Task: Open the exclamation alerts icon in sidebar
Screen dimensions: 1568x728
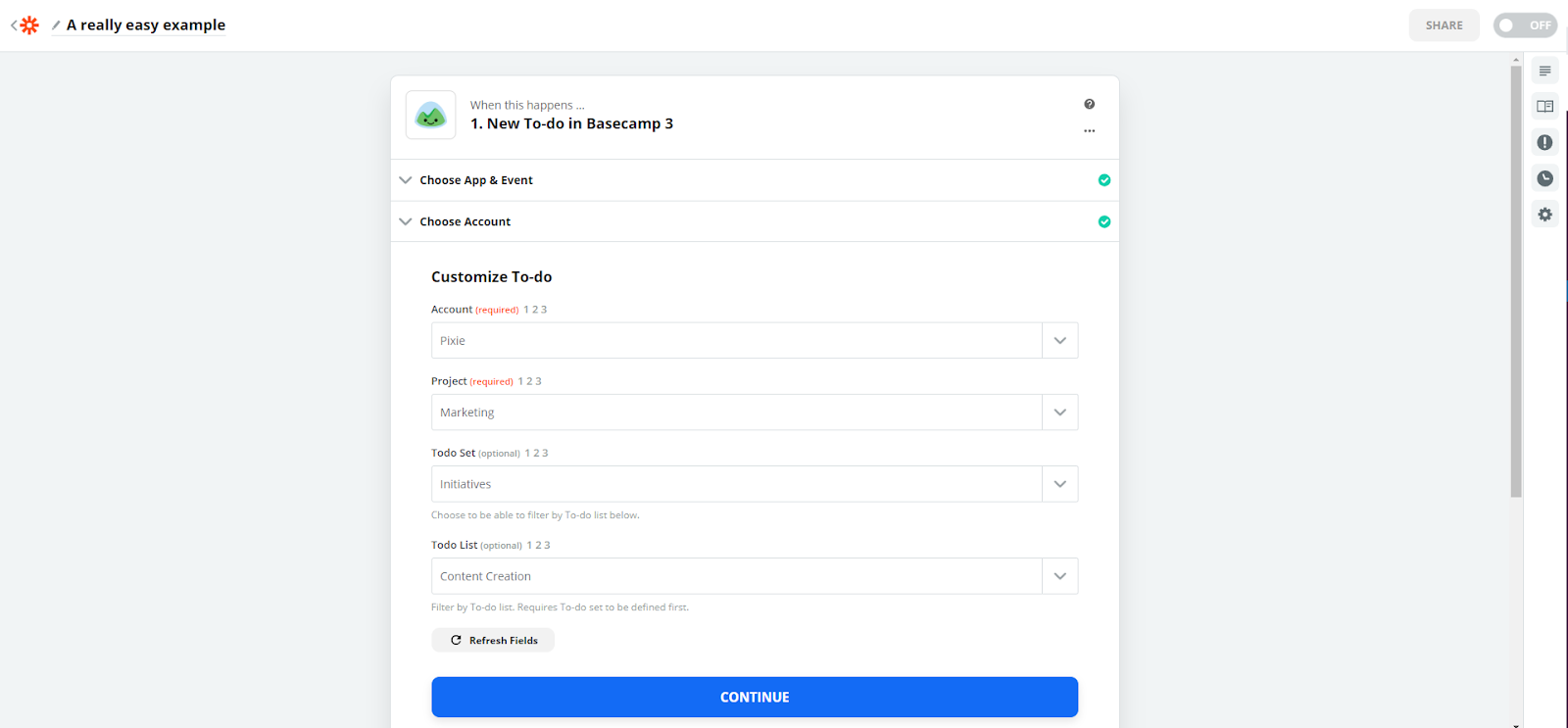Action: coord(1544,142)
